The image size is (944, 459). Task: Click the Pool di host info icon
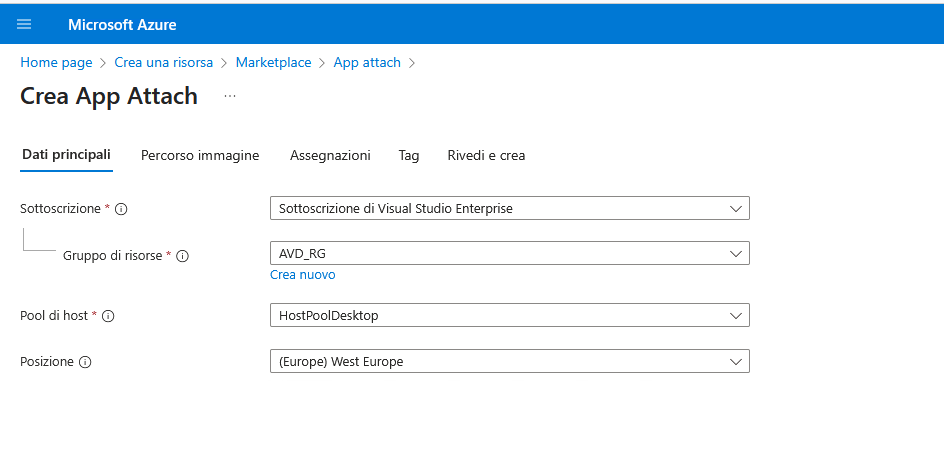108,316
